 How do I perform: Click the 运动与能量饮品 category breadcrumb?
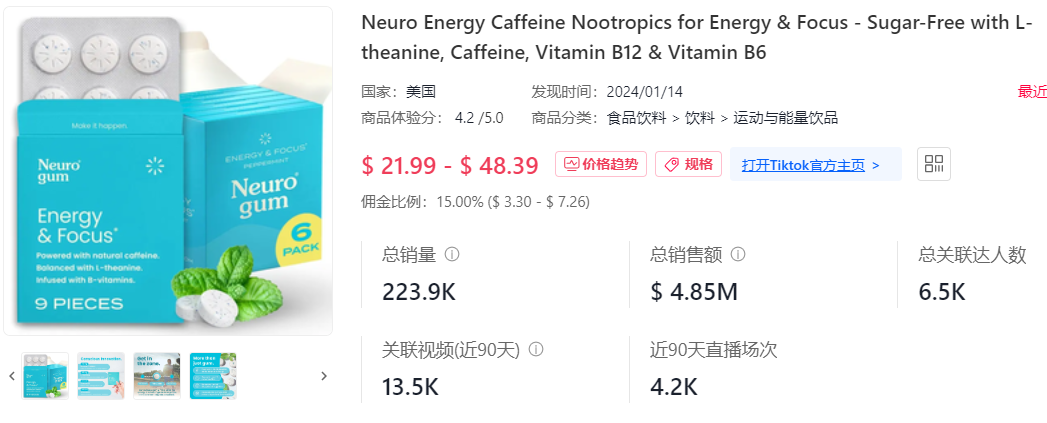pyautogui.click(x=785, y=119)
